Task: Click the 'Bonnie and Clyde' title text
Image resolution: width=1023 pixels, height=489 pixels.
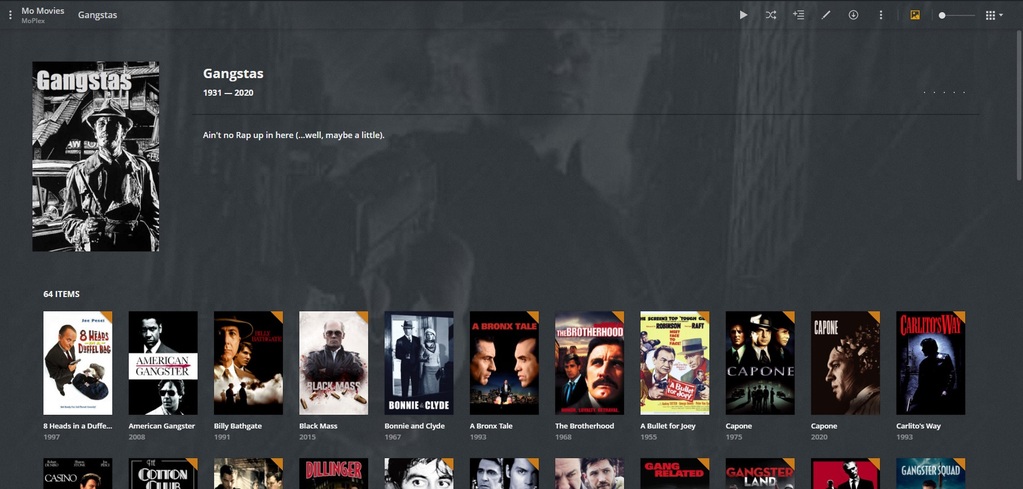Action: (x=415, y=426)
